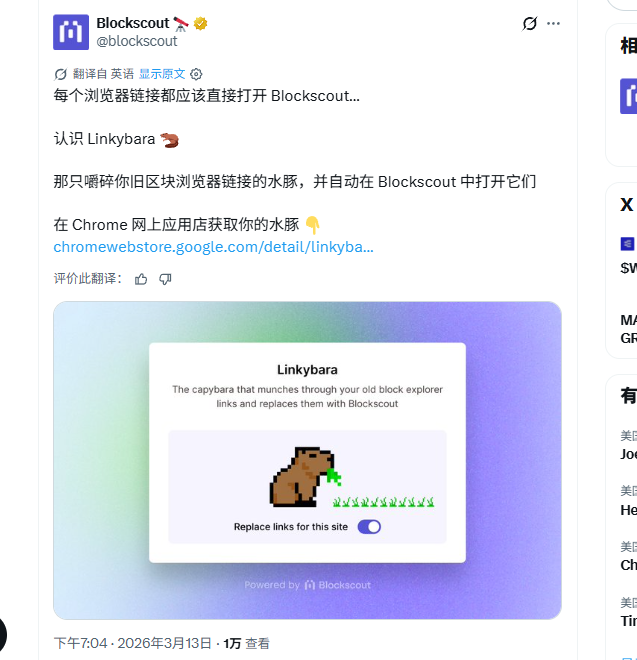Open the Linkybara promo image

tap(307, 460)
